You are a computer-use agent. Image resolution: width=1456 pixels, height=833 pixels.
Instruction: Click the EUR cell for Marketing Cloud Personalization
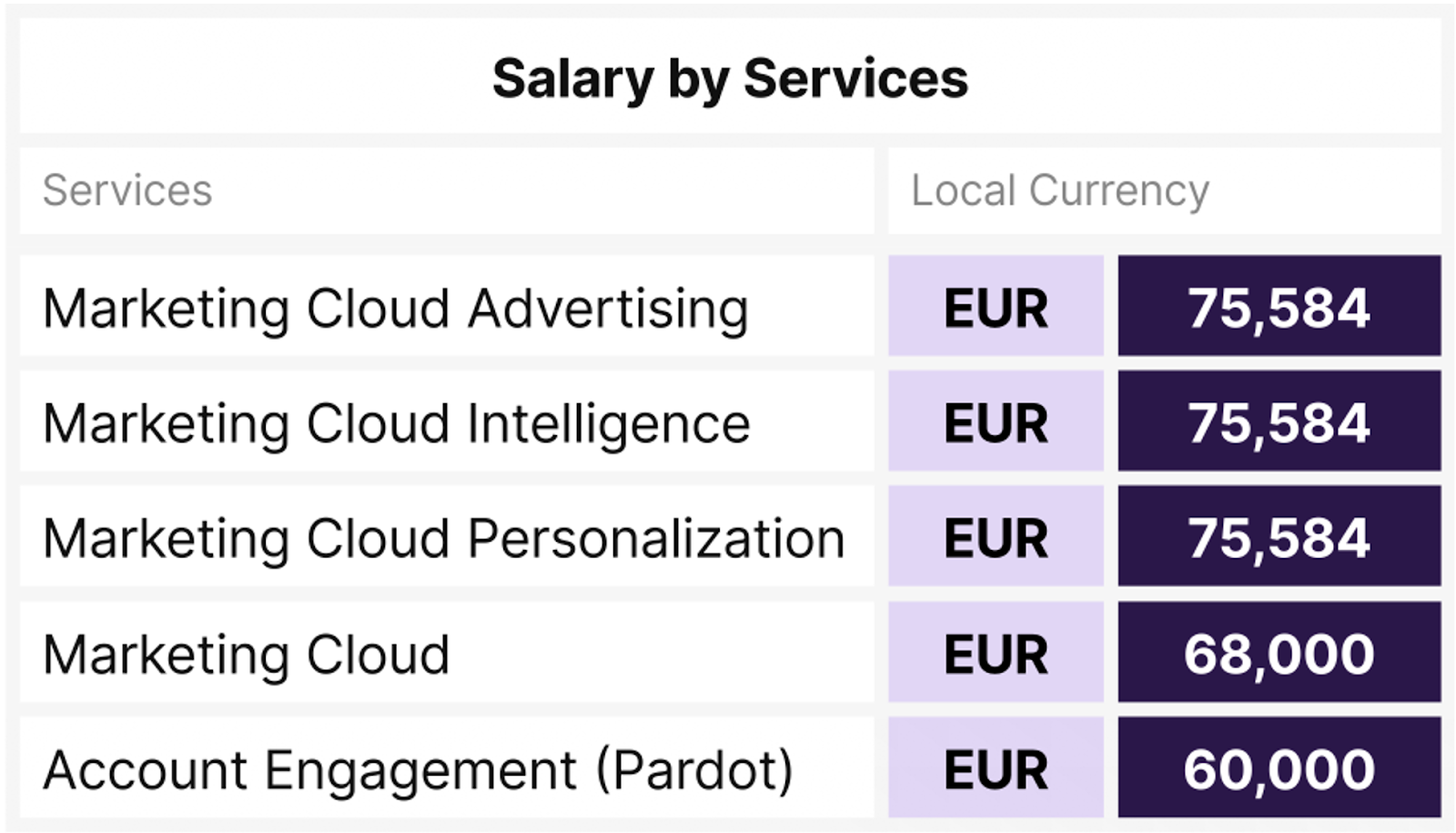tap(996, 538)
